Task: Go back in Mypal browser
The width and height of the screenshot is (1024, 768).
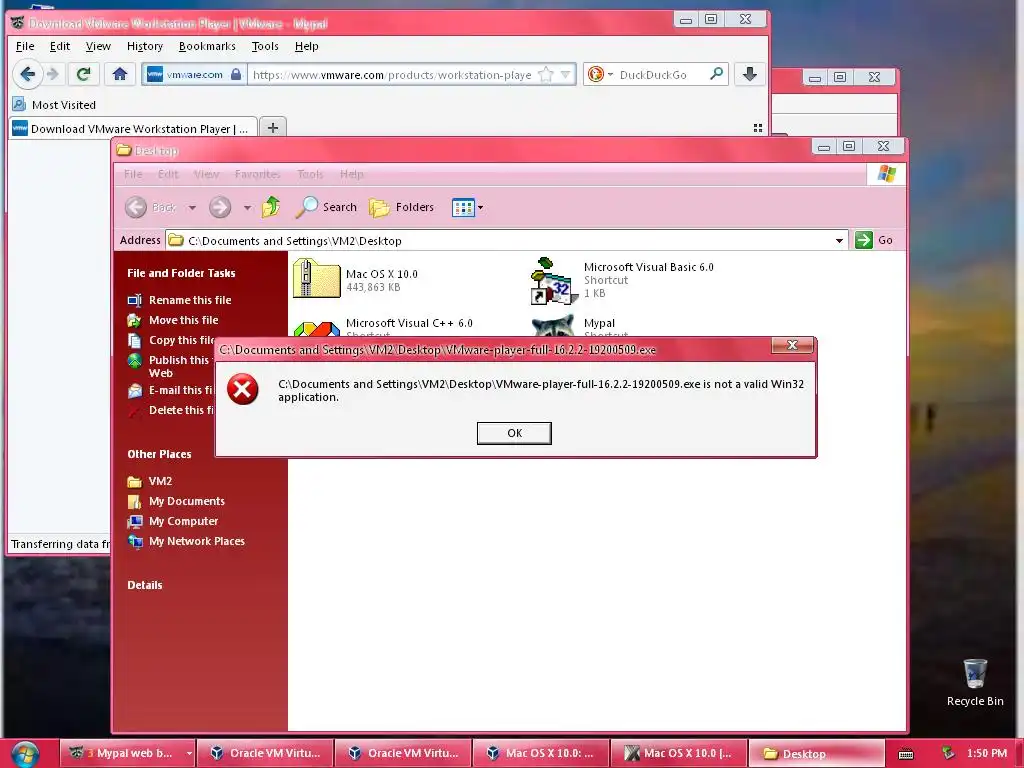Action: point(27,74)
